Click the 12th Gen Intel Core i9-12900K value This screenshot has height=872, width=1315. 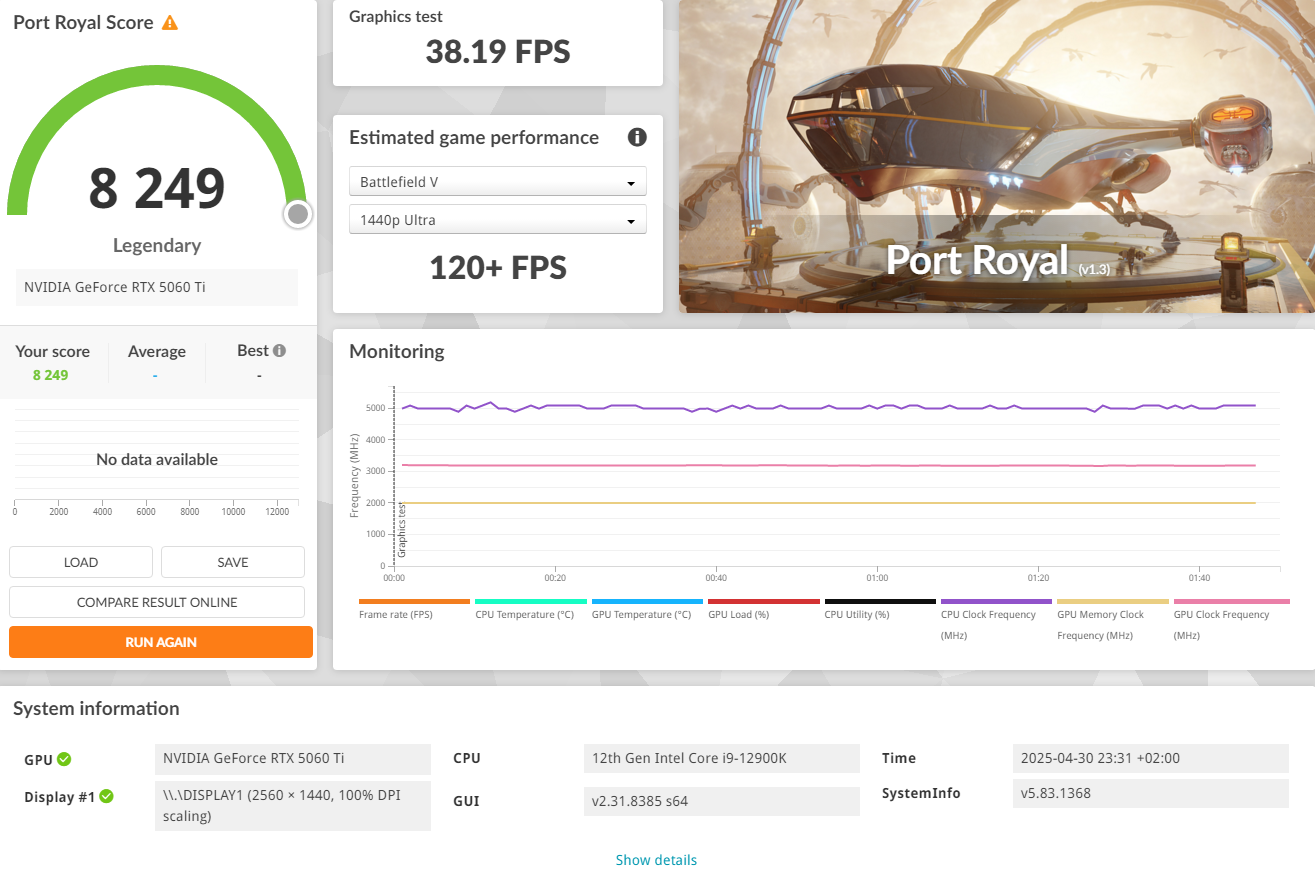pos(721,758)
